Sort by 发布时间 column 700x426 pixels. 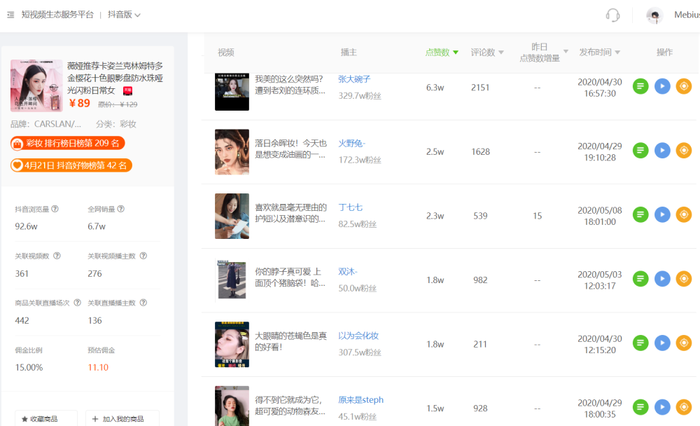click(x=600, y=52)
